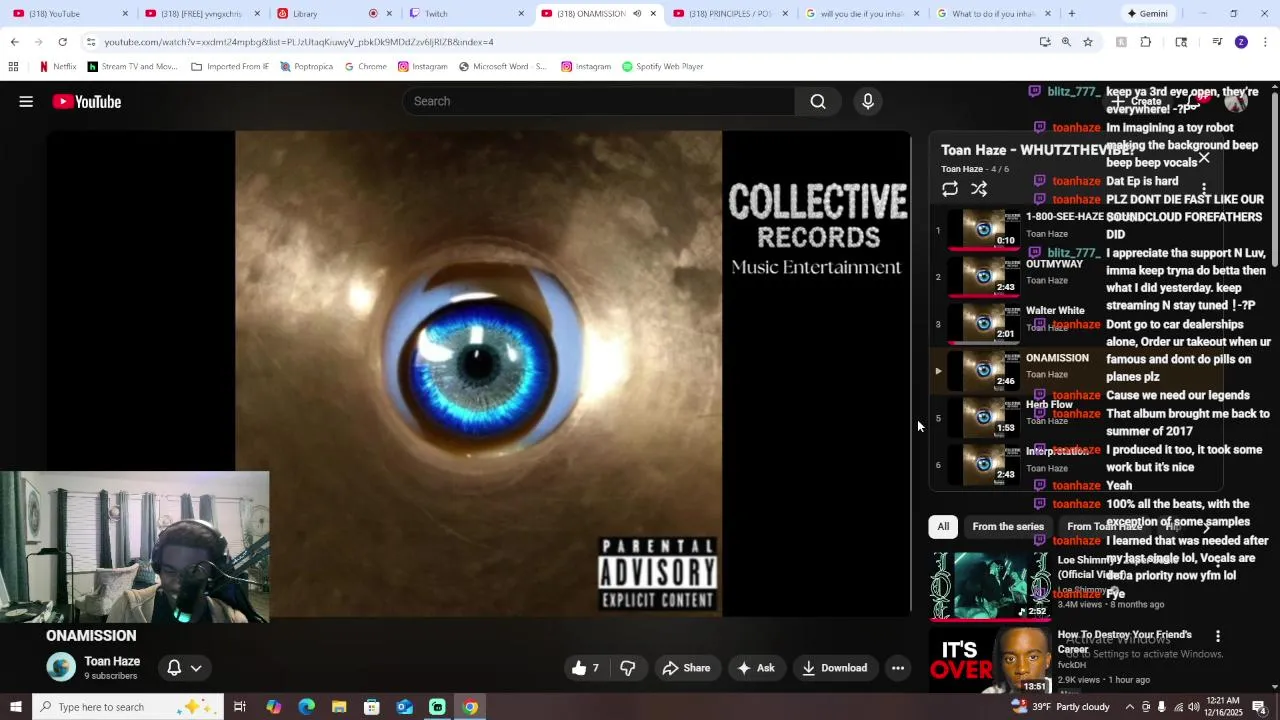Dislike the ONAMISSION video

pos(627,668)
